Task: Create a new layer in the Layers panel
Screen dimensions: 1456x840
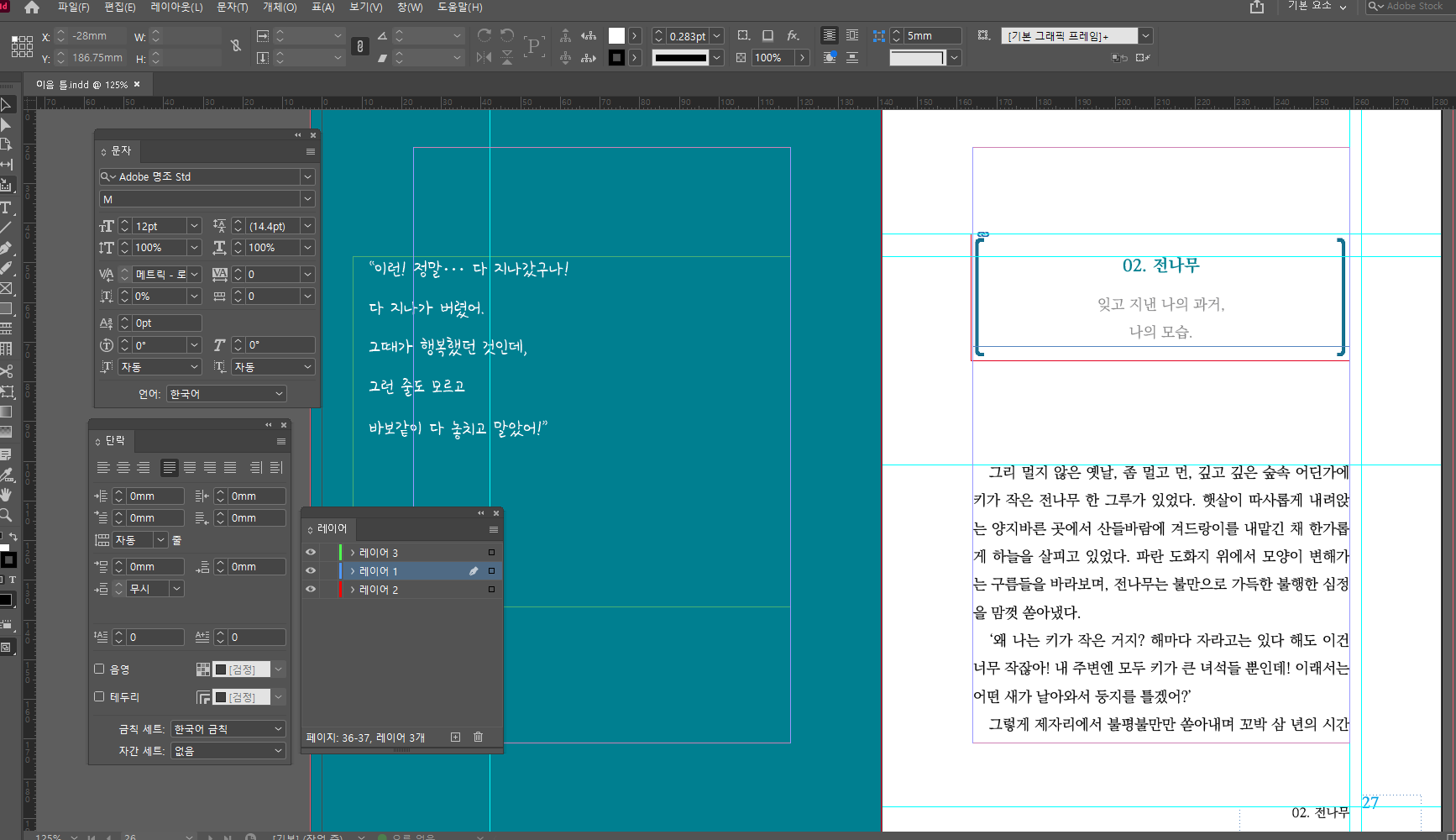Action: (x=455, y=738)
